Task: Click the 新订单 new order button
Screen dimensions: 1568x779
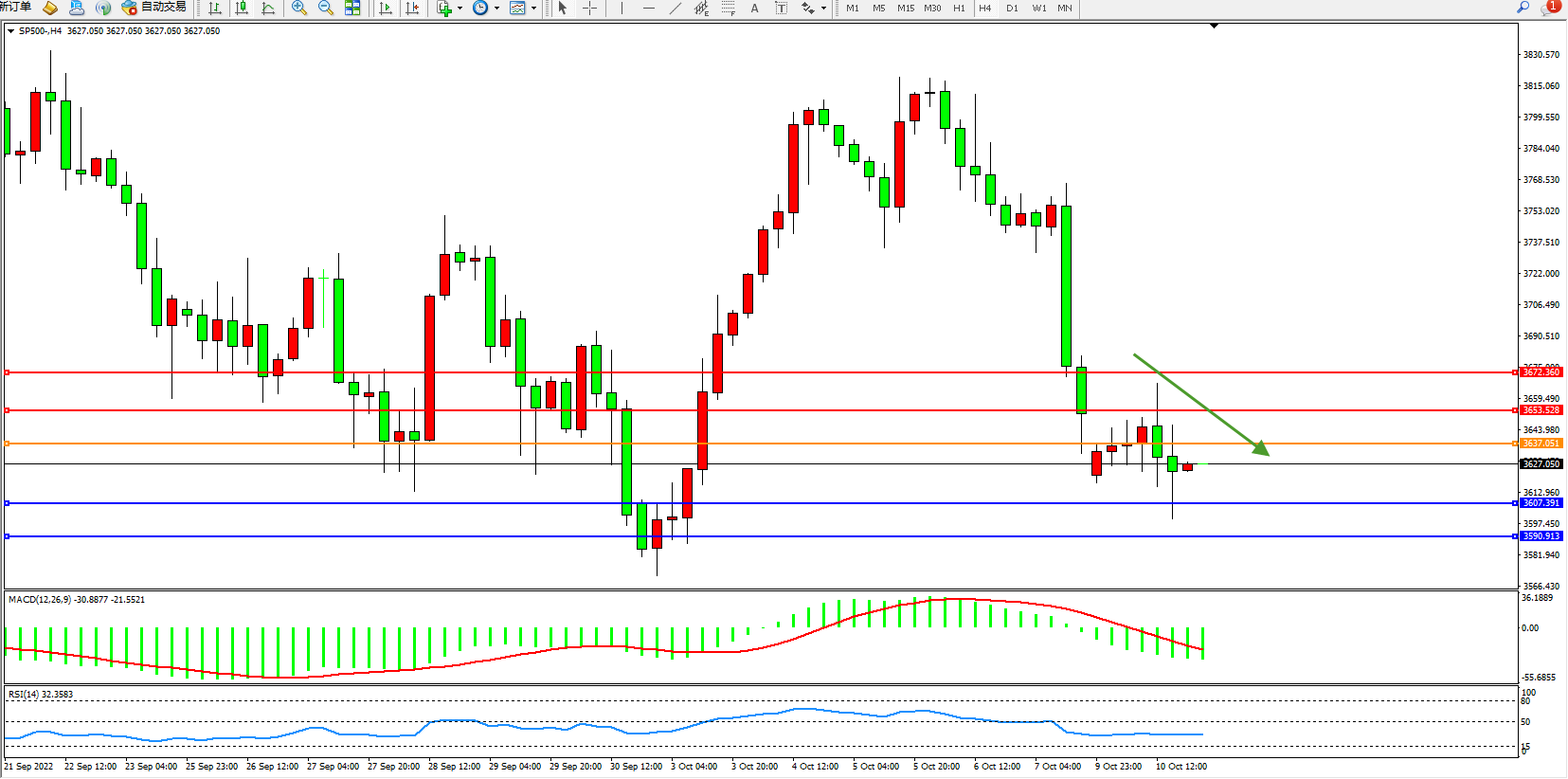Action: 15,8
